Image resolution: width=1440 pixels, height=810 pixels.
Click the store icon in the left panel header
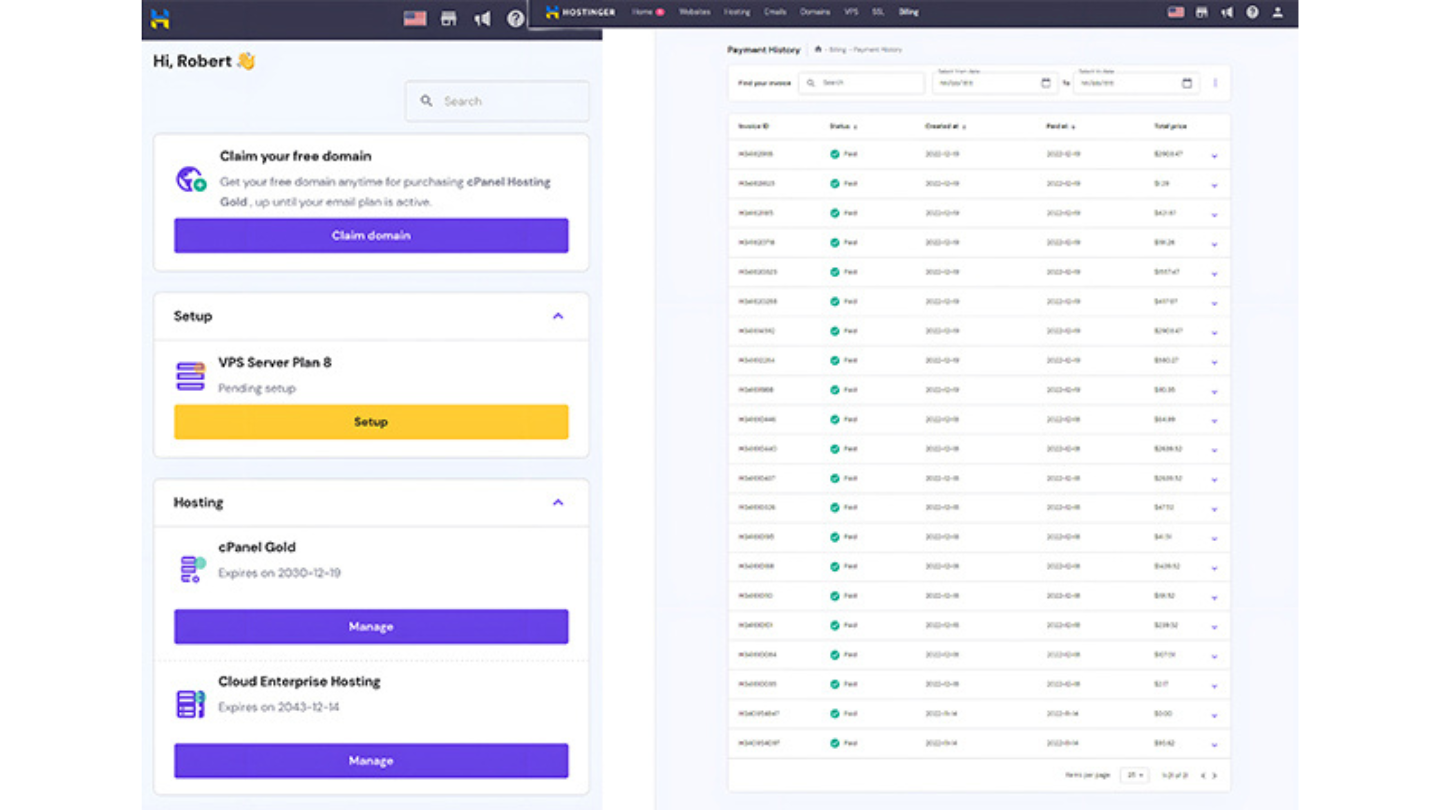click(448, 18)
